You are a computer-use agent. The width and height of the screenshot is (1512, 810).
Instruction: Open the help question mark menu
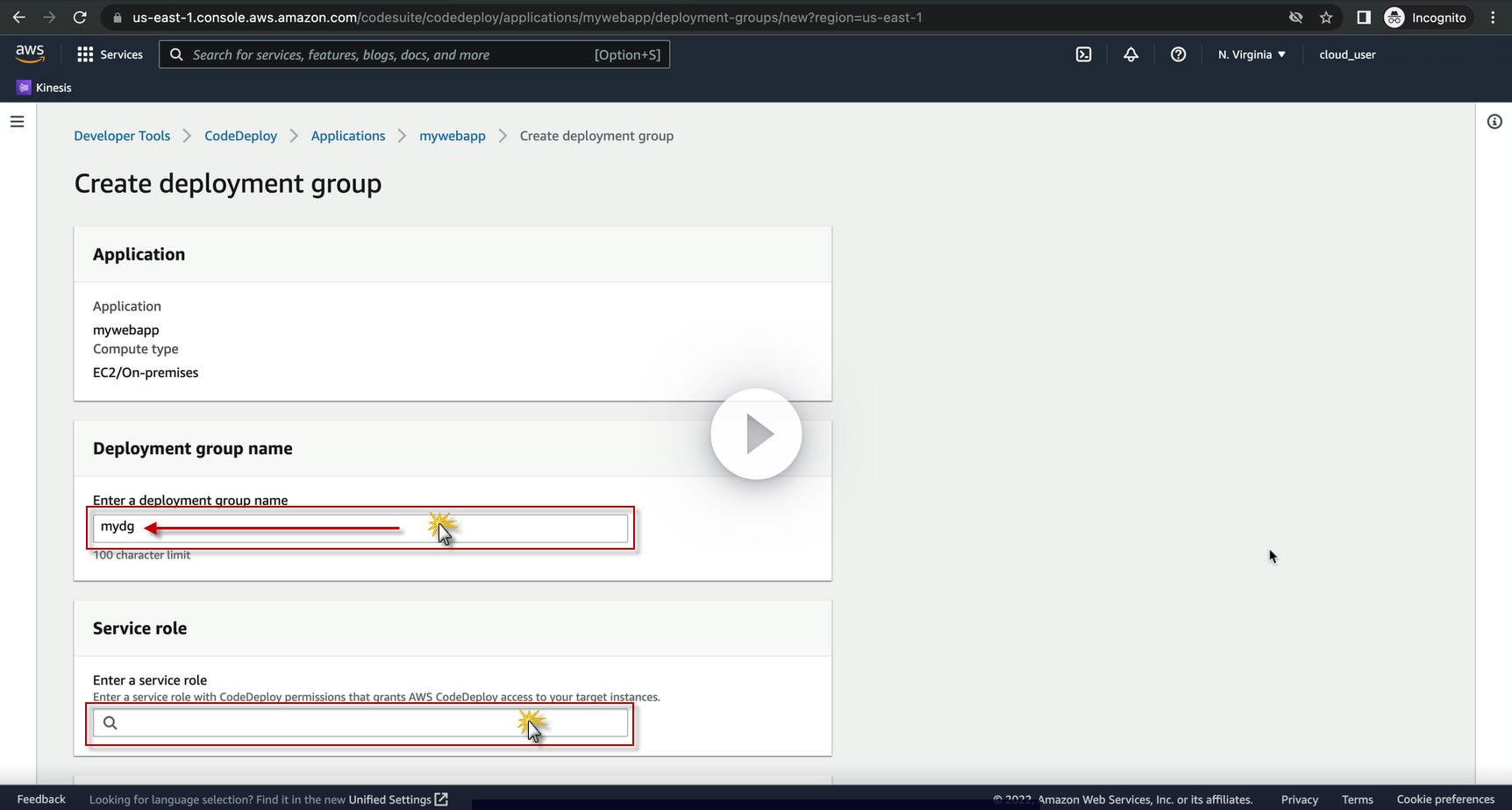click(1179, 54)
